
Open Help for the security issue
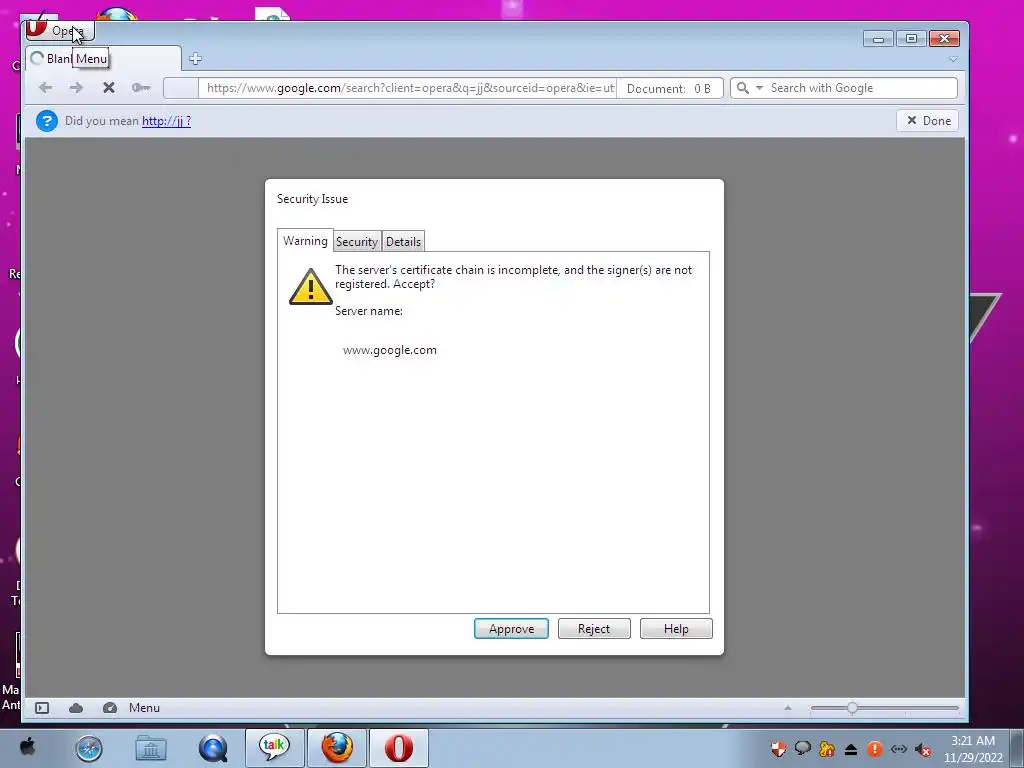tap(676, 629)
